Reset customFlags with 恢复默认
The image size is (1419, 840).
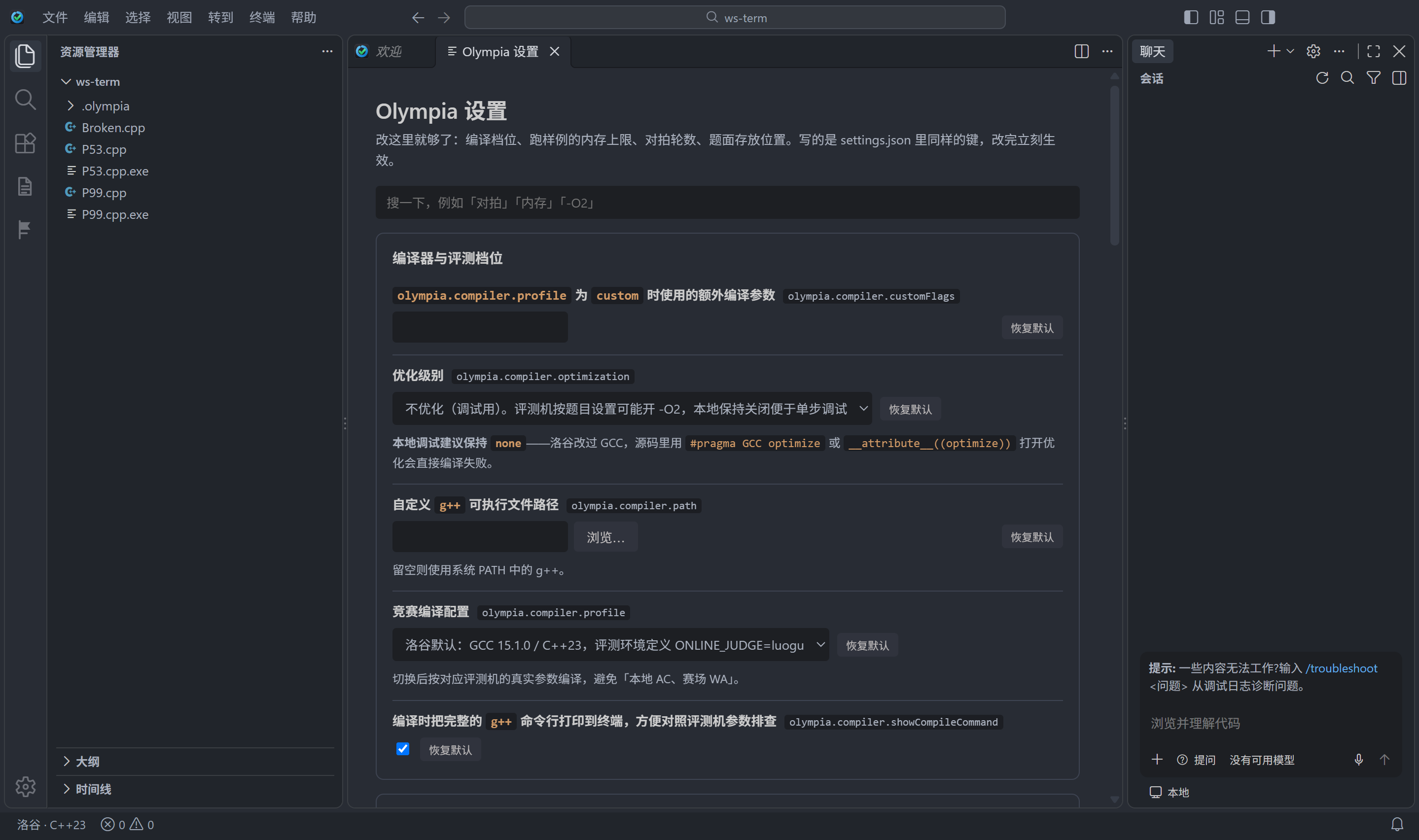tap(1031, 328)
